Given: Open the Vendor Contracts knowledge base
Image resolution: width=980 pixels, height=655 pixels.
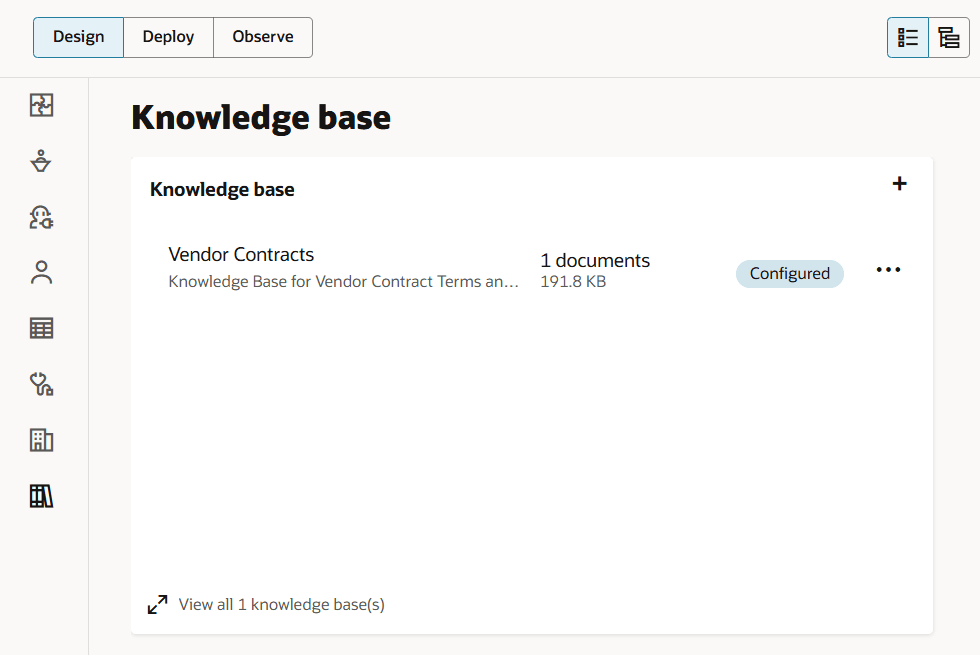Looking at the screenshot, I should (x=241, y=254).
